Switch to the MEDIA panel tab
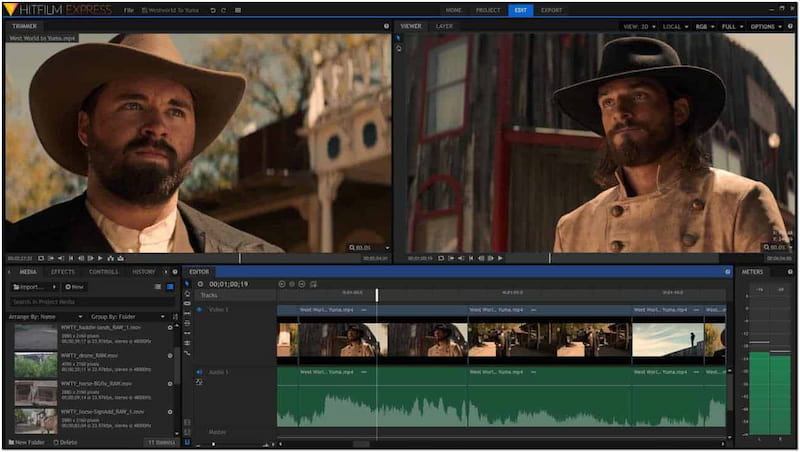 click(28, 272)
